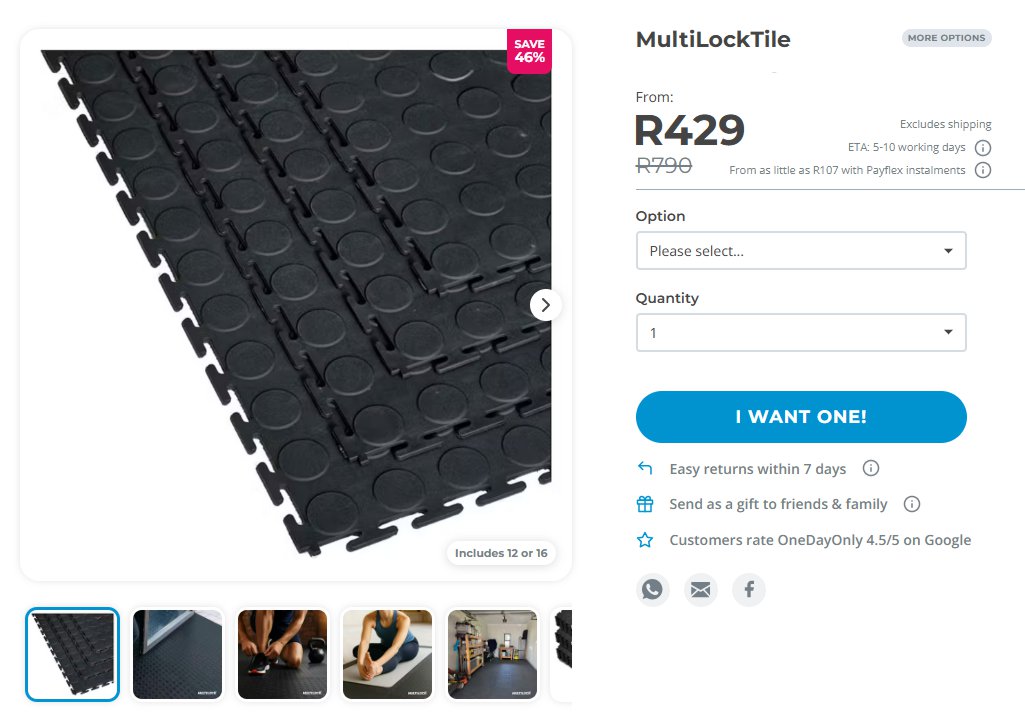Show the yoga stretching thumbnail
Viewport: 1025px width, 723px height.
click(387, 654)
